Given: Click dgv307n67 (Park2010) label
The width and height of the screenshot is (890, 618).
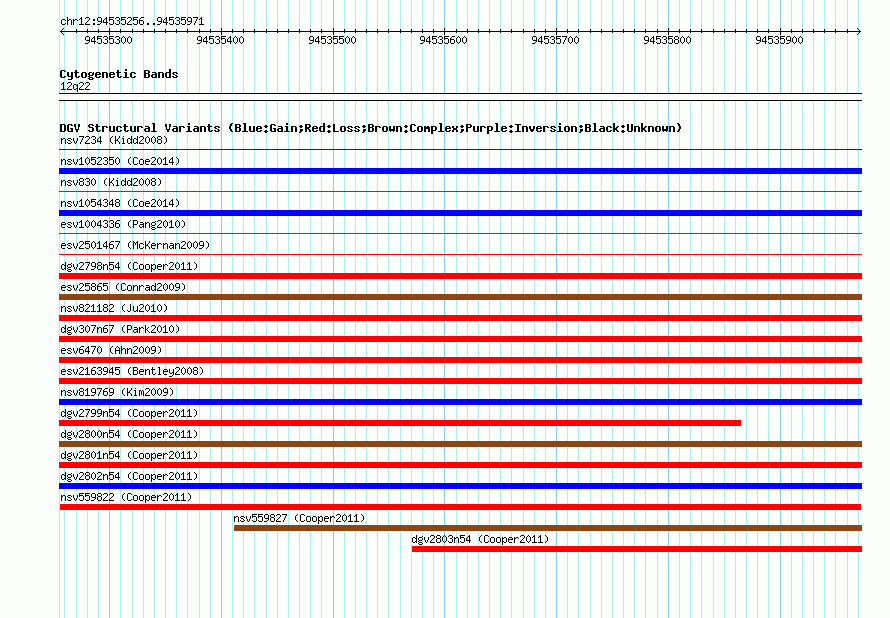Looking at the screenshot, I should [120, 329].
